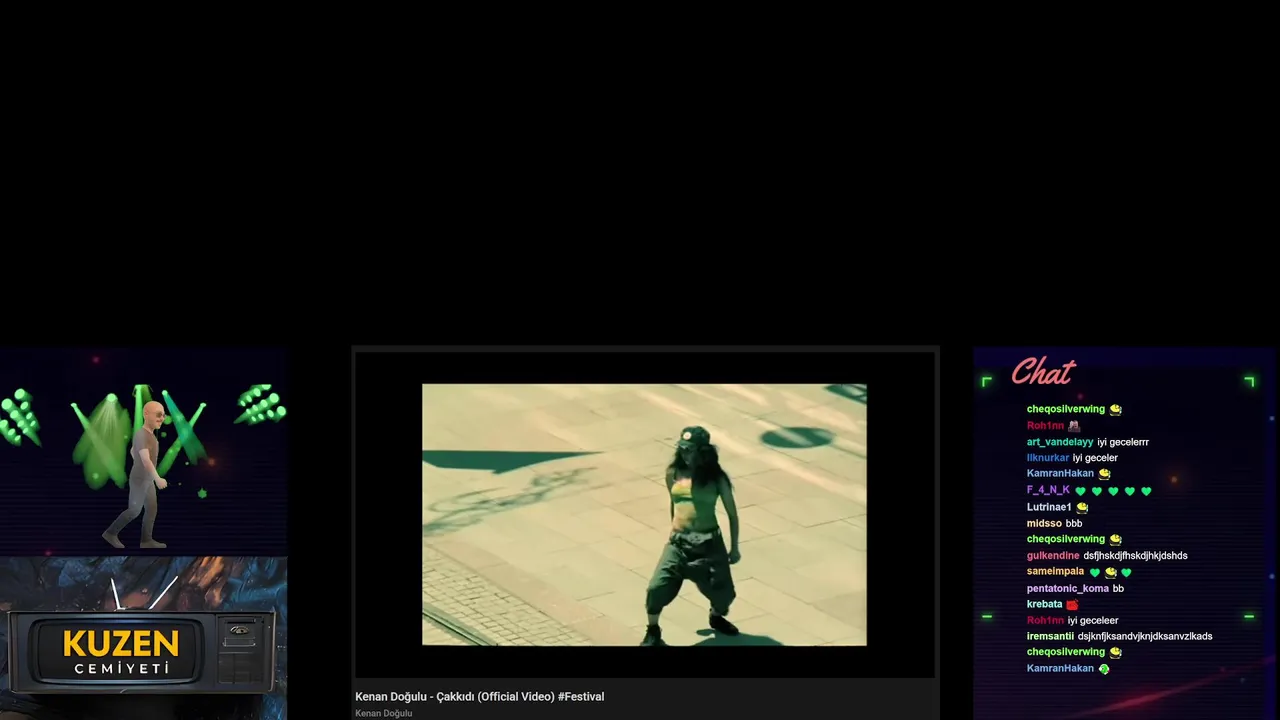
Task: Select username pentatonic_koma in chat
Action: pos(1068,588)
